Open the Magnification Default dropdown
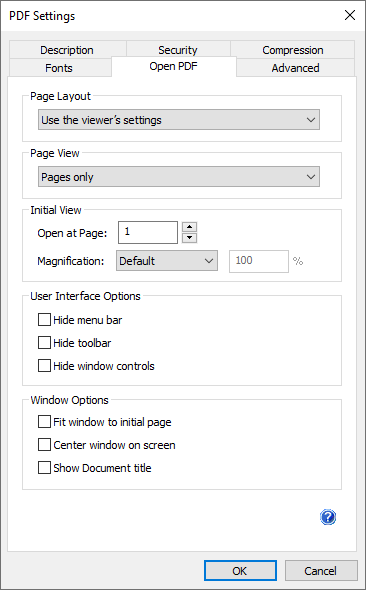Viewport: 366px width, 590px height. 167,261
